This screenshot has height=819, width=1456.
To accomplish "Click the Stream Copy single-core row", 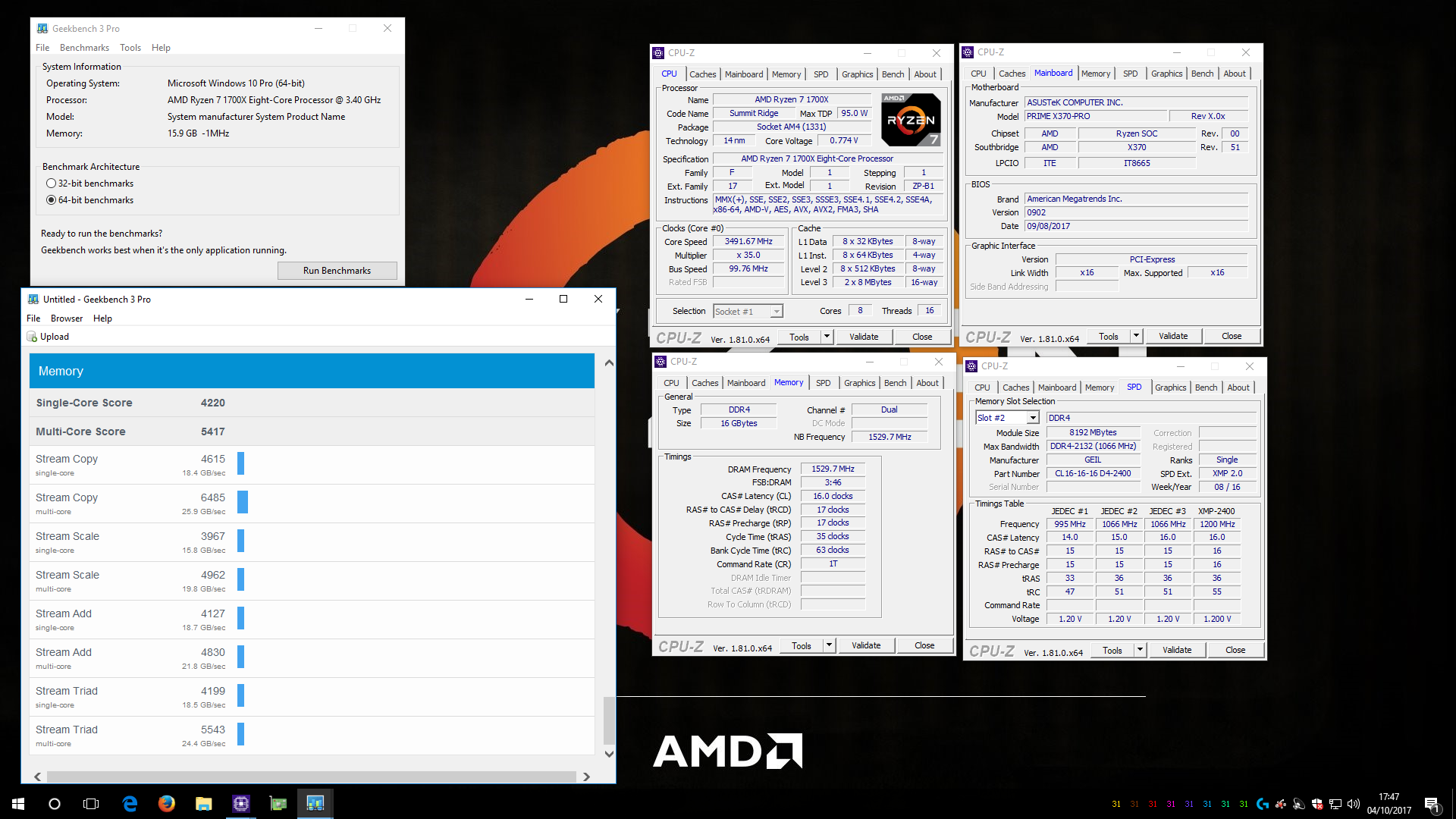I will 312,465.
